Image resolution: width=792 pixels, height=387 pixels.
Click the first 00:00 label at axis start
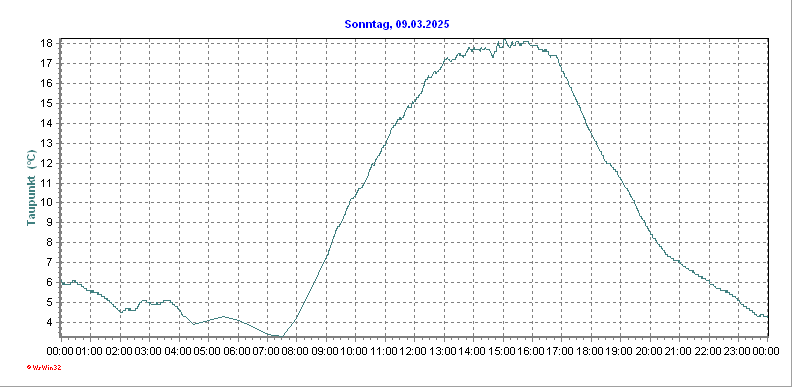point(60,351)
